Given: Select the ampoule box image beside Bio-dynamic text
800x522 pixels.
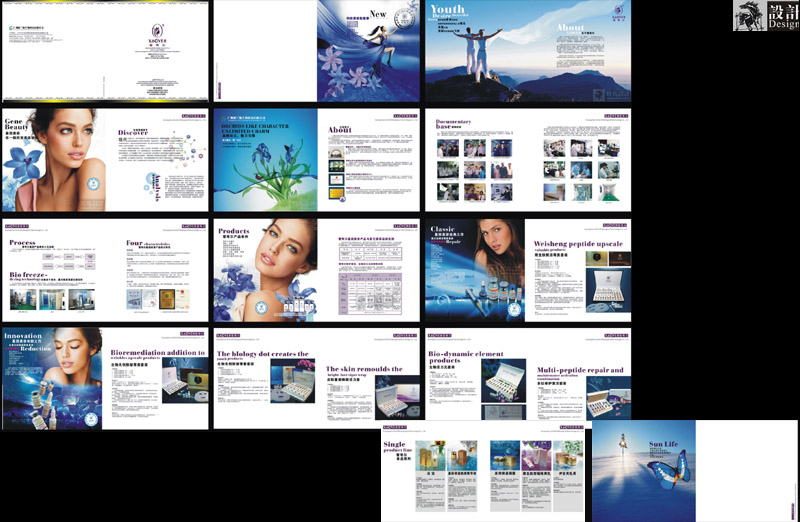Looking at the screenshot, I should (504, 381).
